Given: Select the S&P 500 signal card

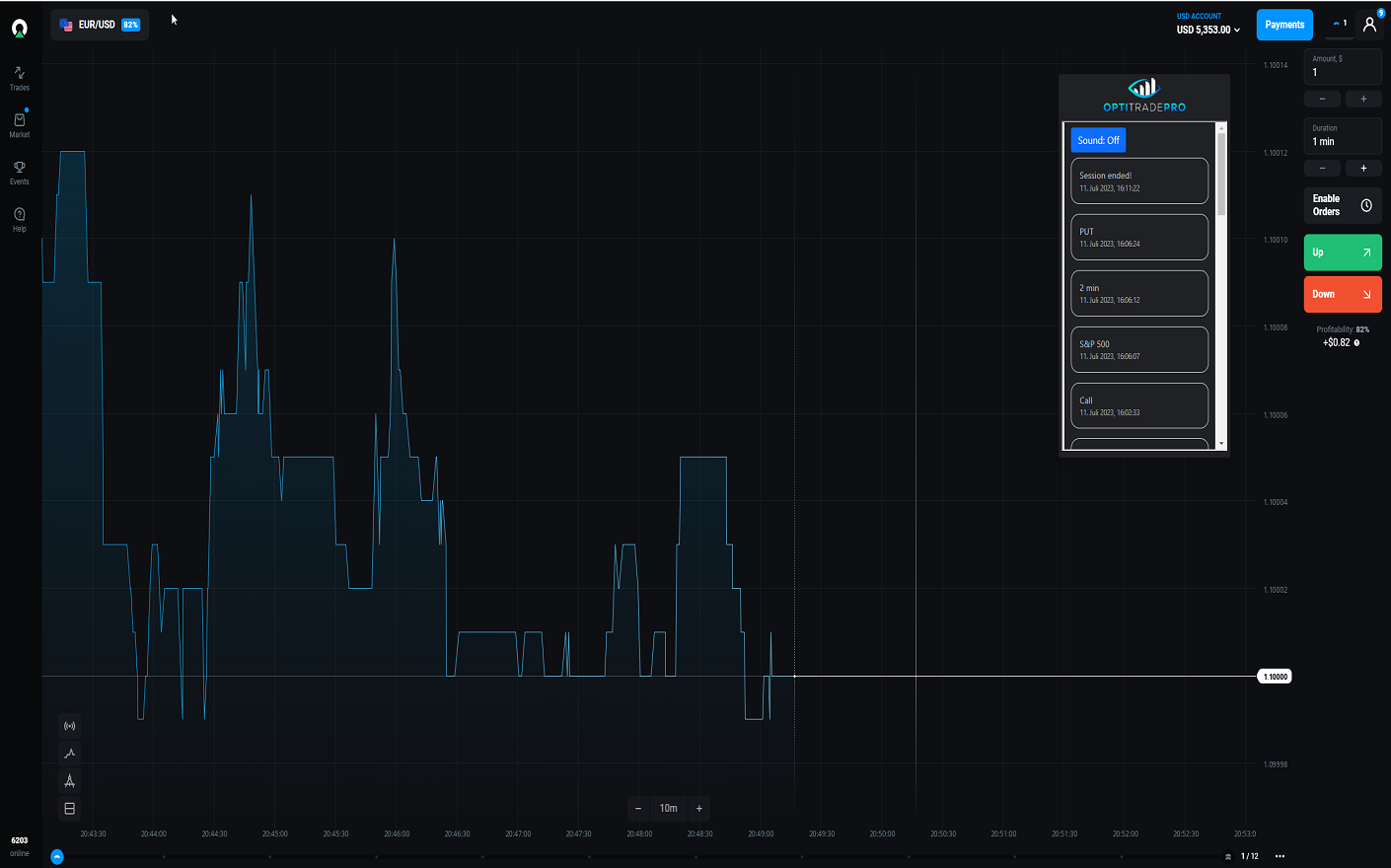Looking at the screenshot, I should click(x=1139, y=349).
